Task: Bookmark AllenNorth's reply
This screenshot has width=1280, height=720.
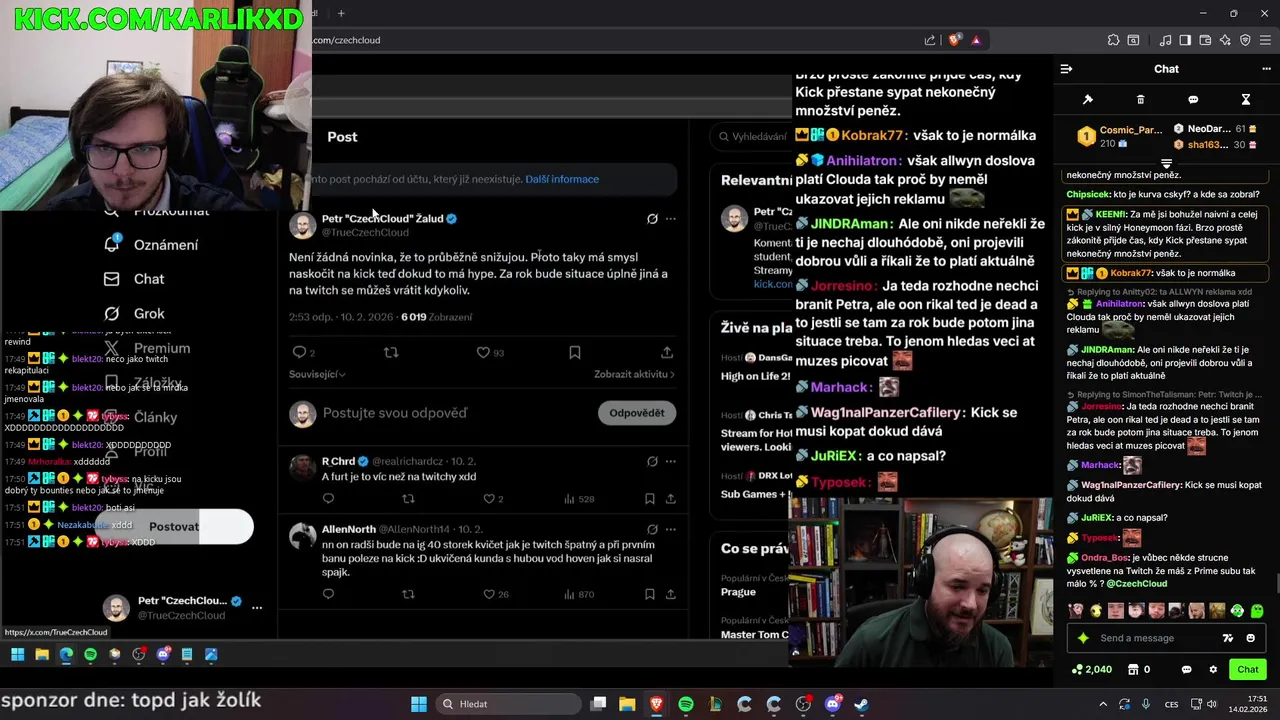Action: click(x=650, y=594)
